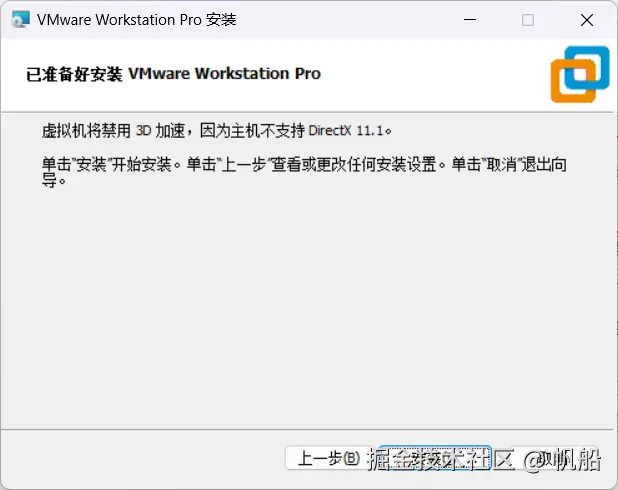Click the installer icon in the title bar
The image size is (618, 490).
(x=20, y=19)
